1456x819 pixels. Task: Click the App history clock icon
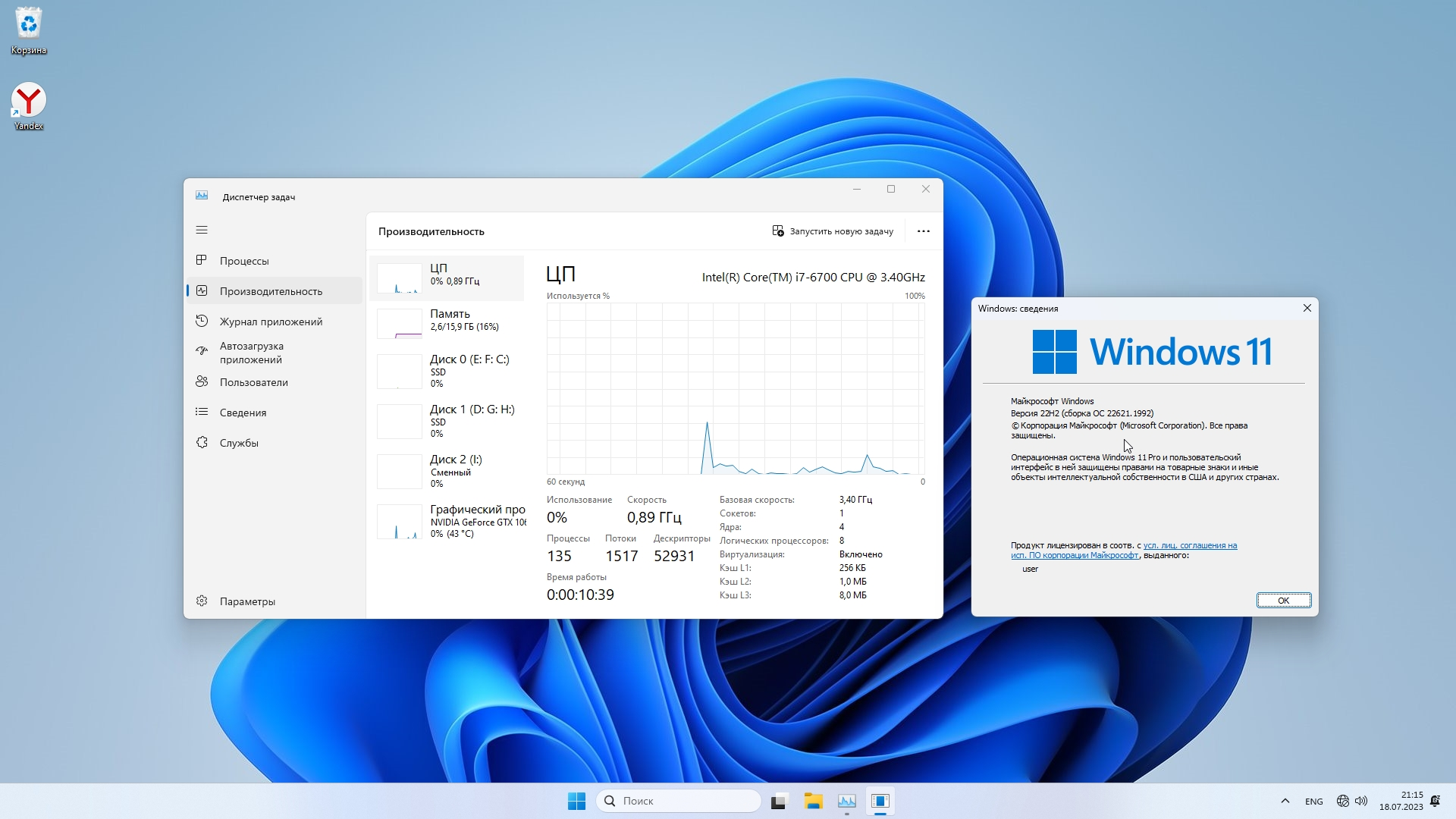coord(202,321)
